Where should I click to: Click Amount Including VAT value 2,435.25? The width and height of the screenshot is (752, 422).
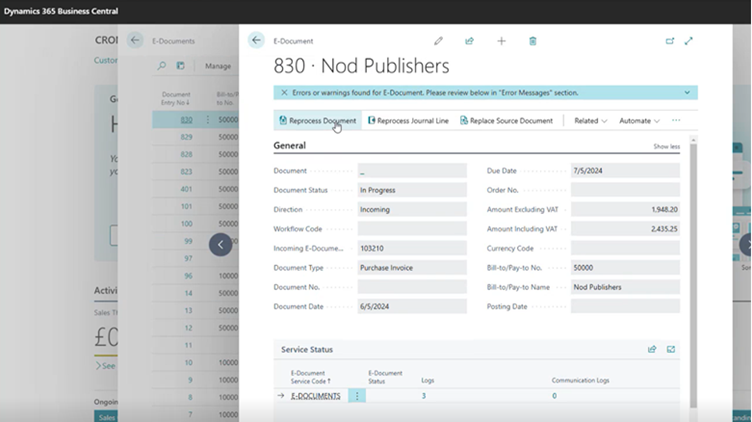click(625, 229)
